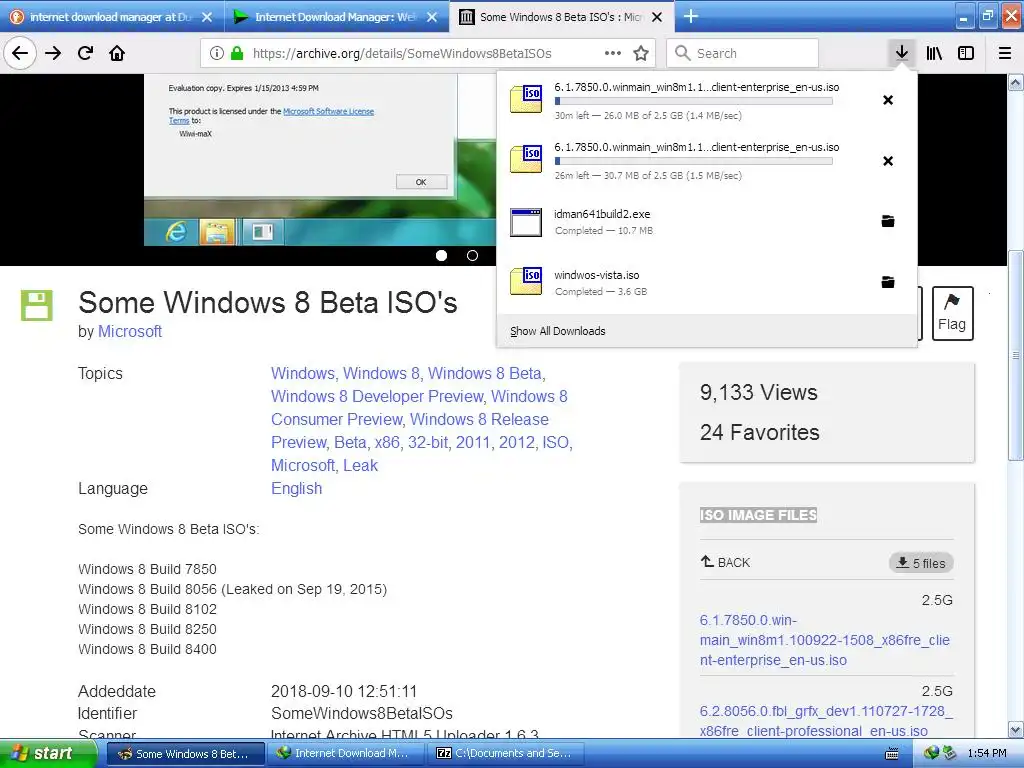Viewport: 1024px width, 768px height.
Task: Bookmark this page with the star
Action: coord(641,53)
